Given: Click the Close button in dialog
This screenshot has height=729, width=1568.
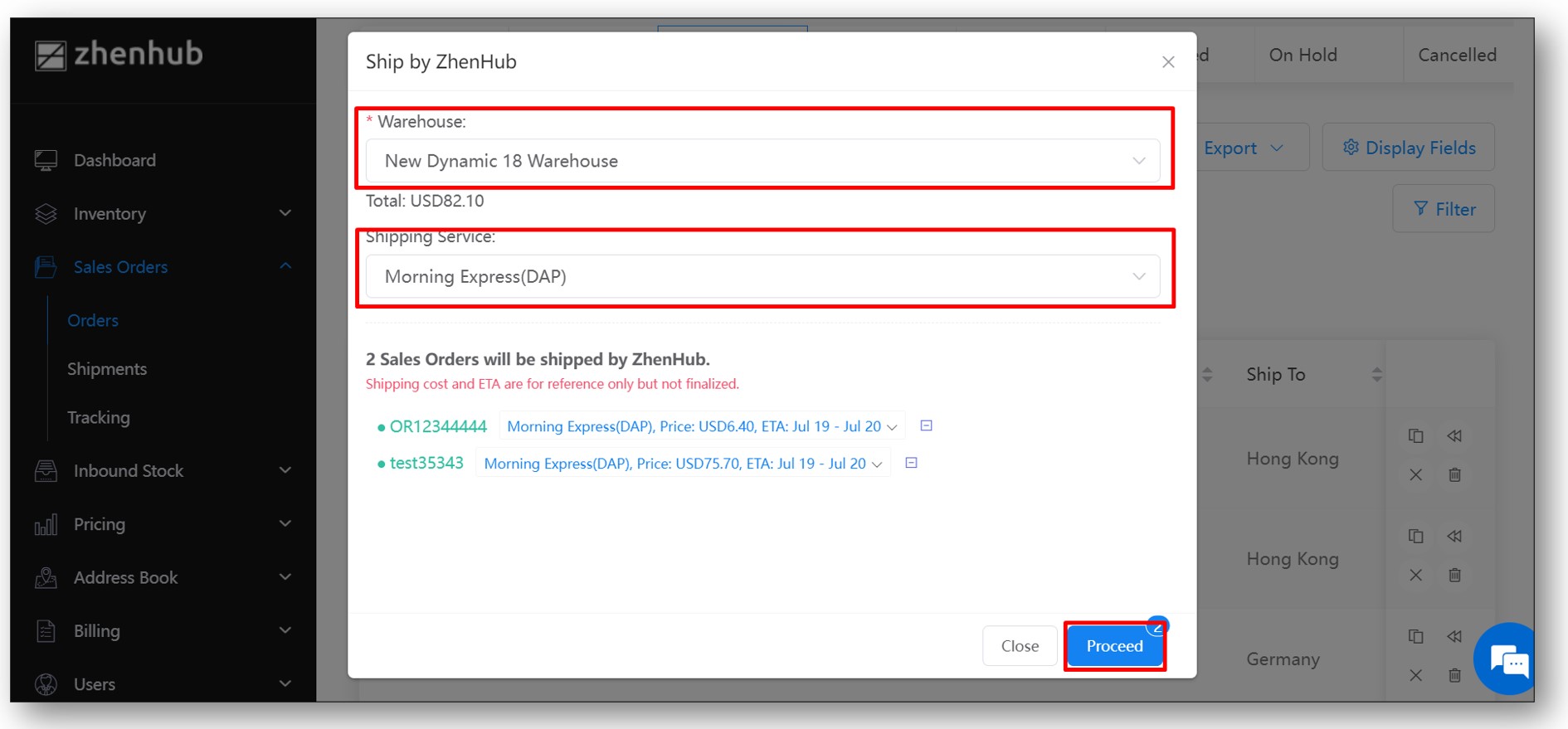Looking at the screenshot, I should pos(1020,646).
